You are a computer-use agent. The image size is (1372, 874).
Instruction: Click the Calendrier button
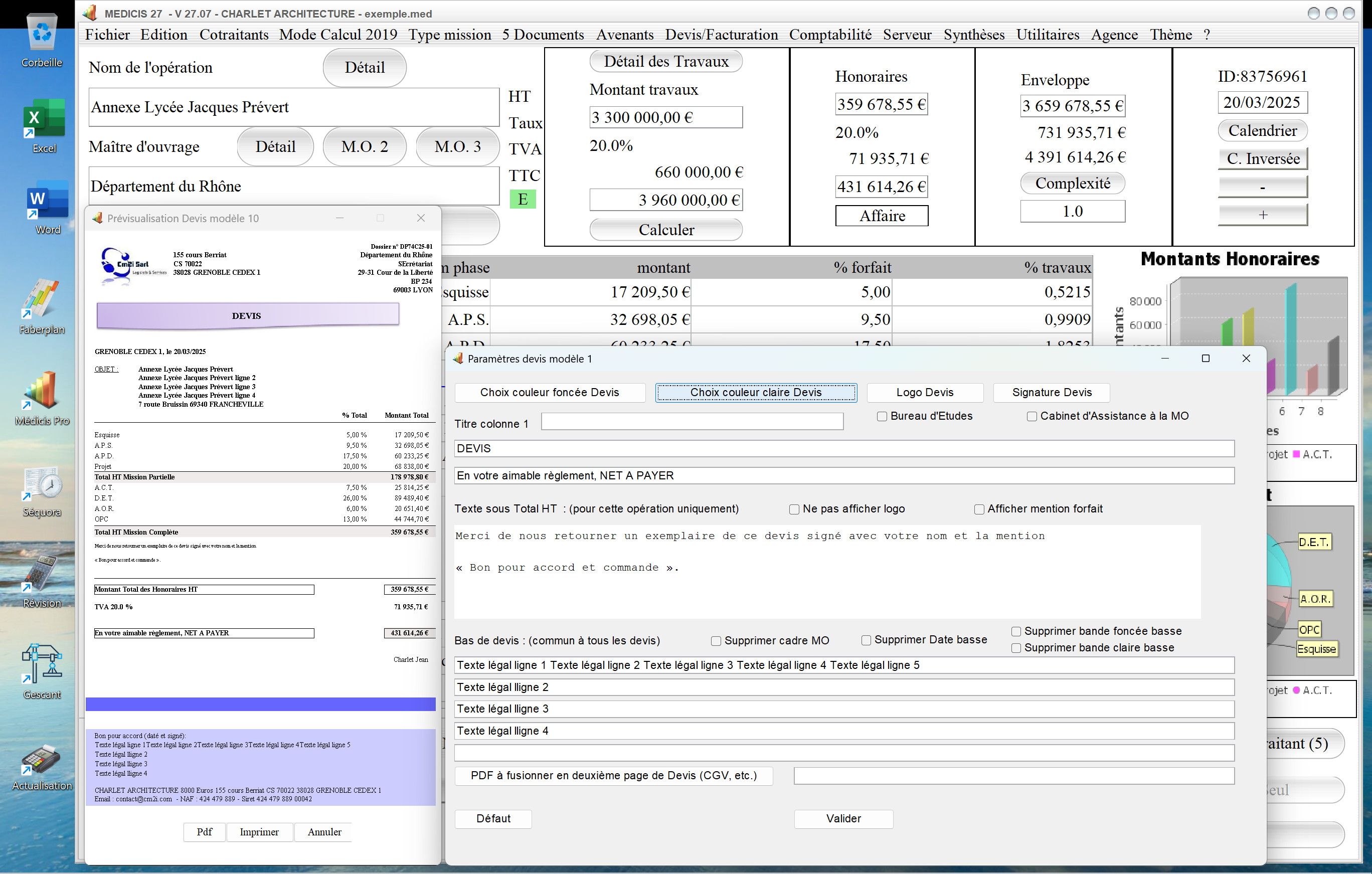click(x=1262, y=130)
